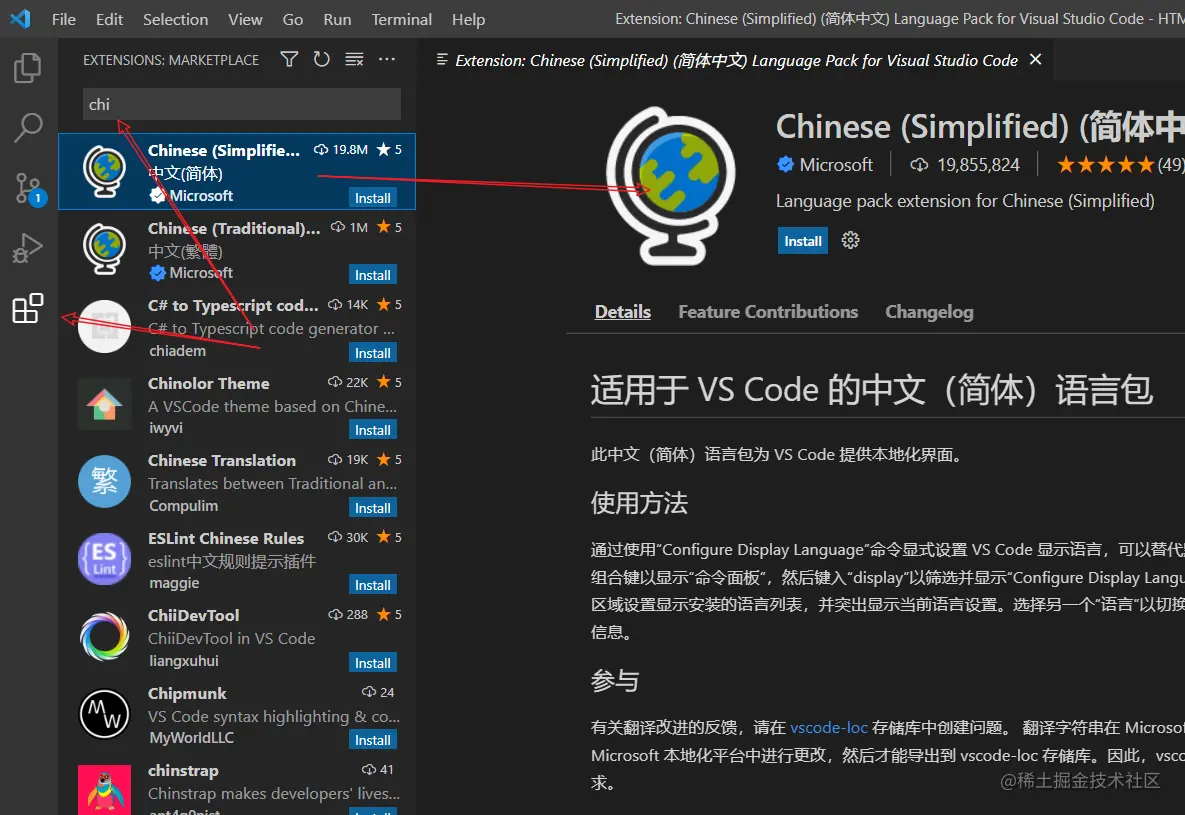
Task: Open the Source Control view
Action: [28, 188]
